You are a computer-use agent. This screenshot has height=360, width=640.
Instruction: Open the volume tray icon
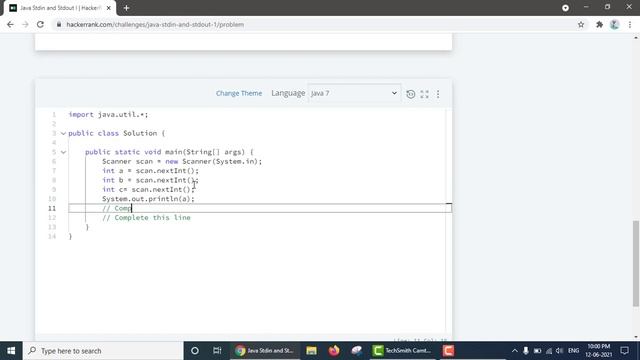(x=560, y=351)
